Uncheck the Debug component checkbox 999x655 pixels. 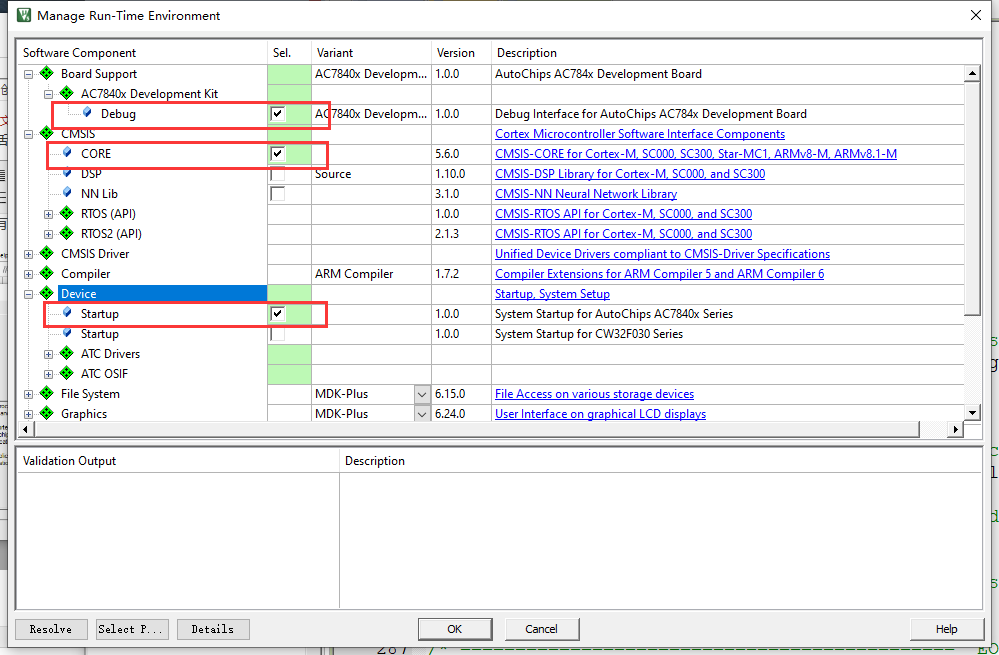coord(278,113)
